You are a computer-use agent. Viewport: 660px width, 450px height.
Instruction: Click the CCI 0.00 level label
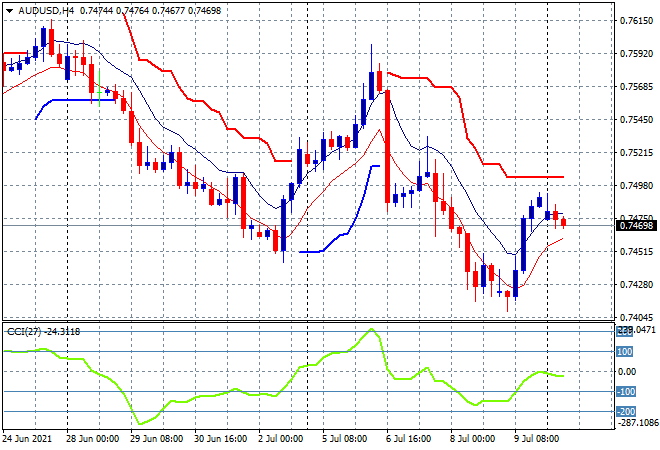tap(626, 372)
